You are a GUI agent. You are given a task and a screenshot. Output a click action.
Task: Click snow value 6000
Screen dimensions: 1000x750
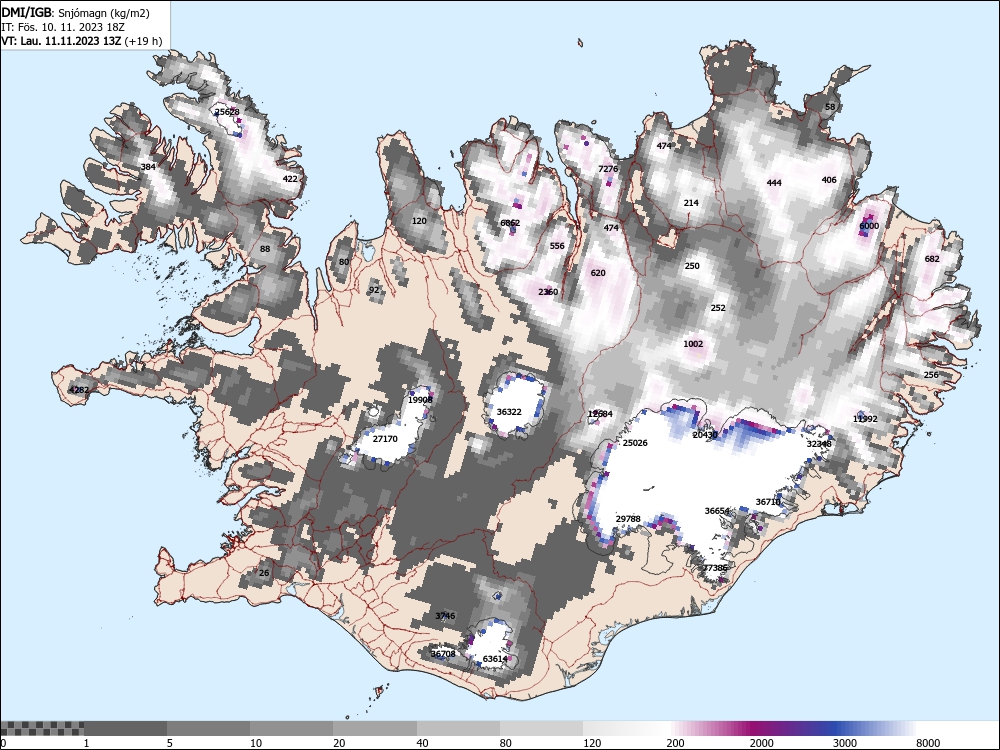click(869, 226)
